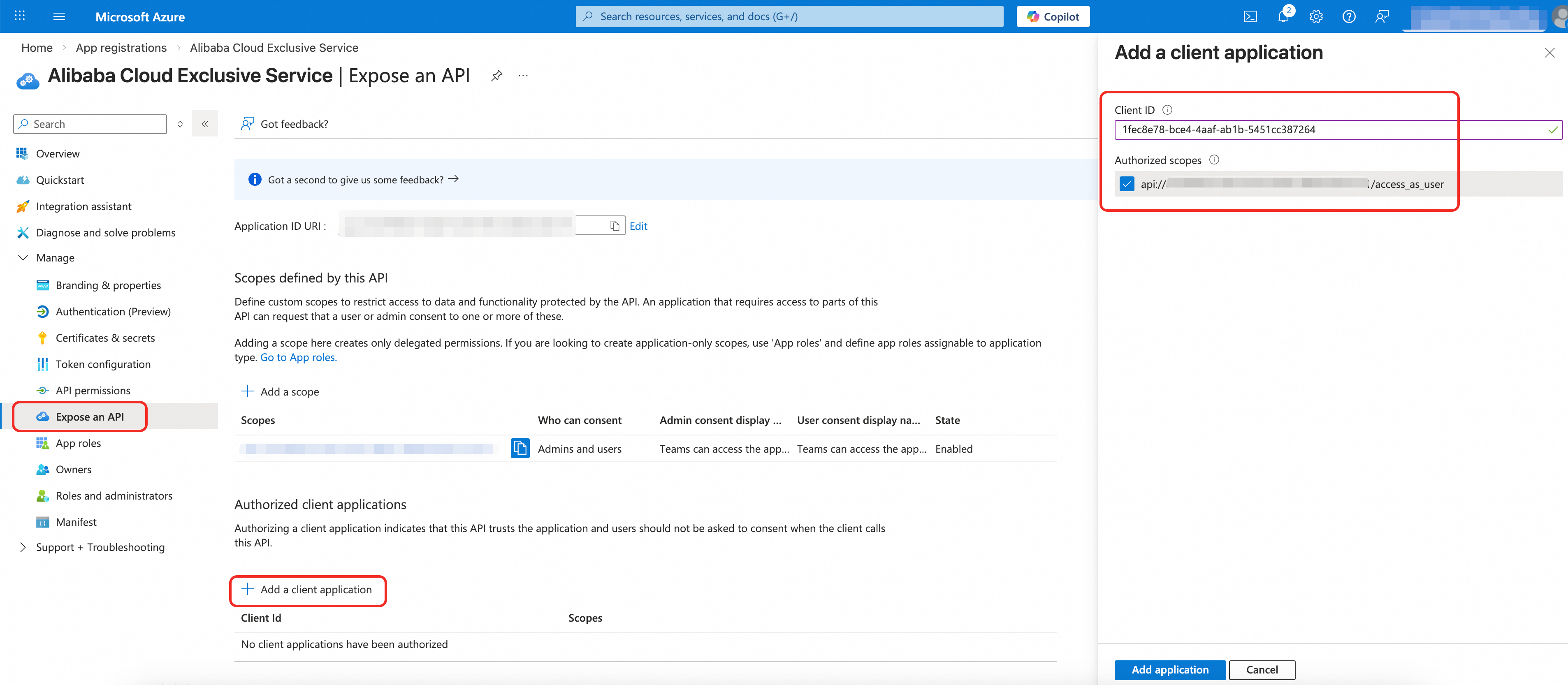
Task: Open the notifications bell
Action: (1283, 16)
